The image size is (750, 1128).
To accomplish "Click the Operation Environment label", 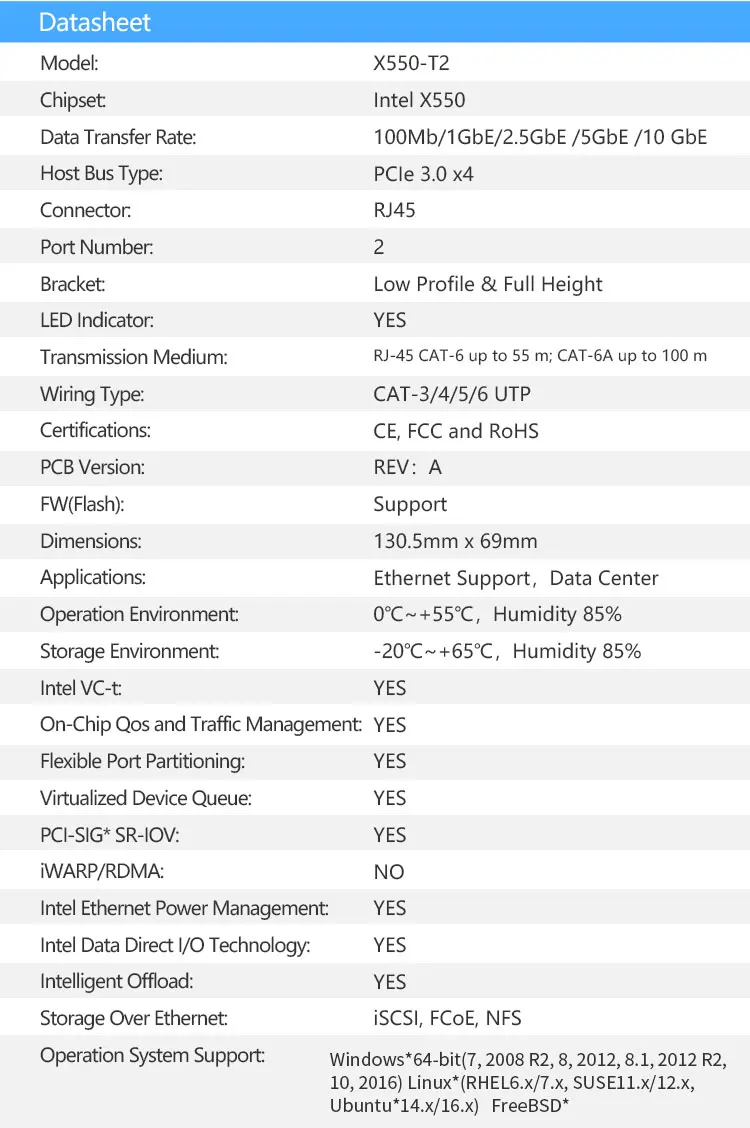I will tap(139, 614).
